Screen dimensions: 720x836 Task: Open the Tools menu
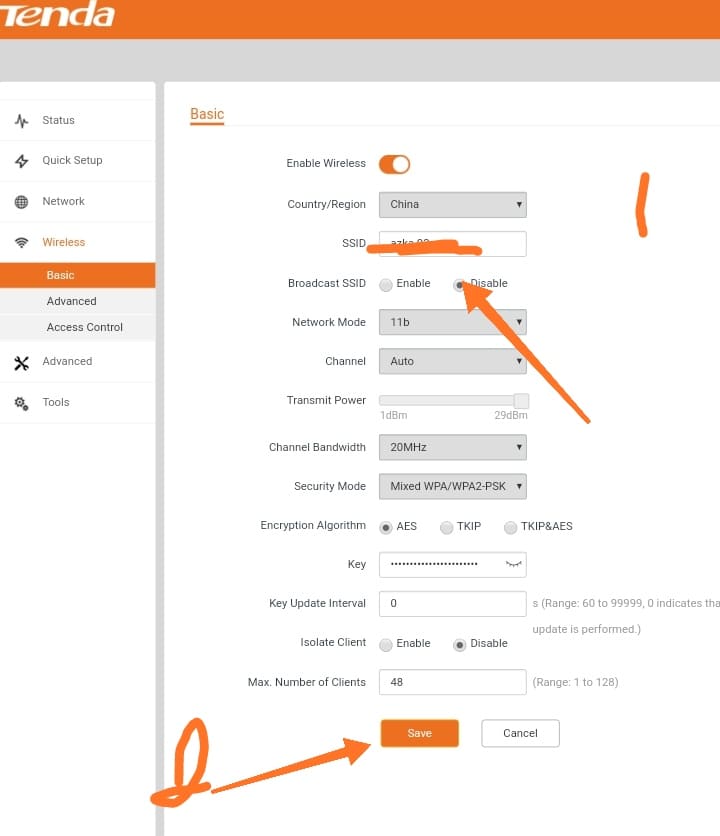[77, 403]
